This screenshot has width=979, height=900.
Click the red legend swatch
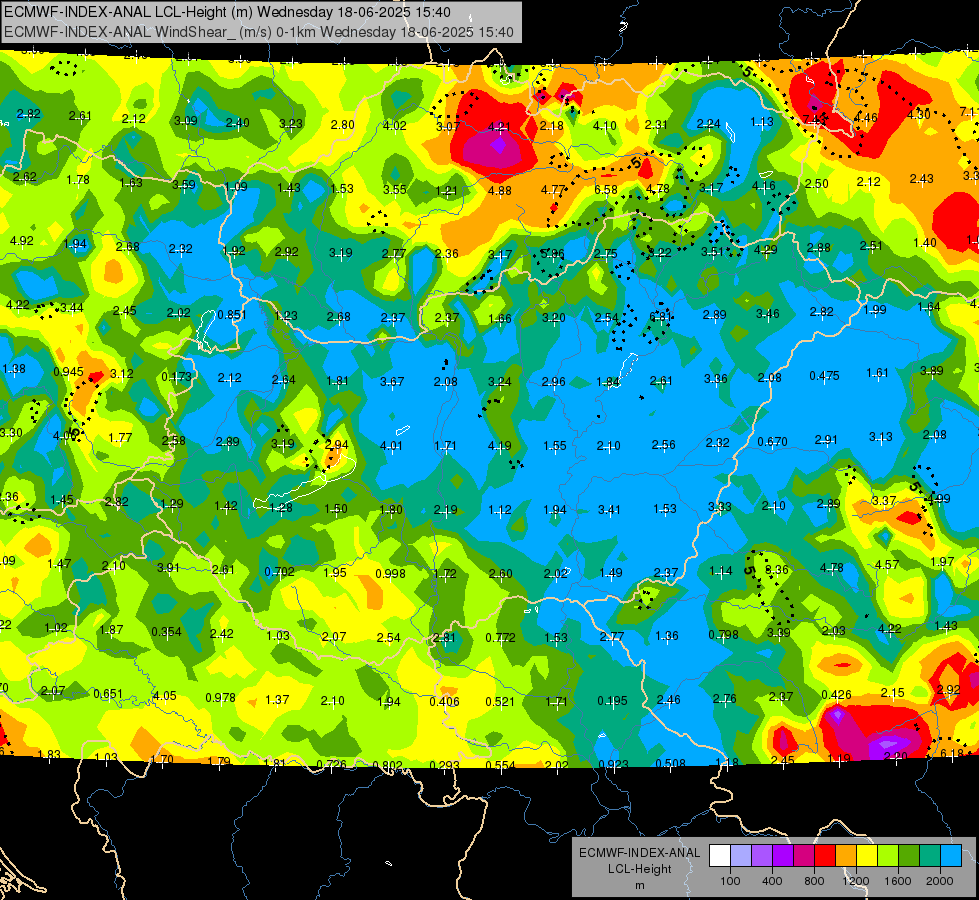pyautogui.click(x=825, y=855)
